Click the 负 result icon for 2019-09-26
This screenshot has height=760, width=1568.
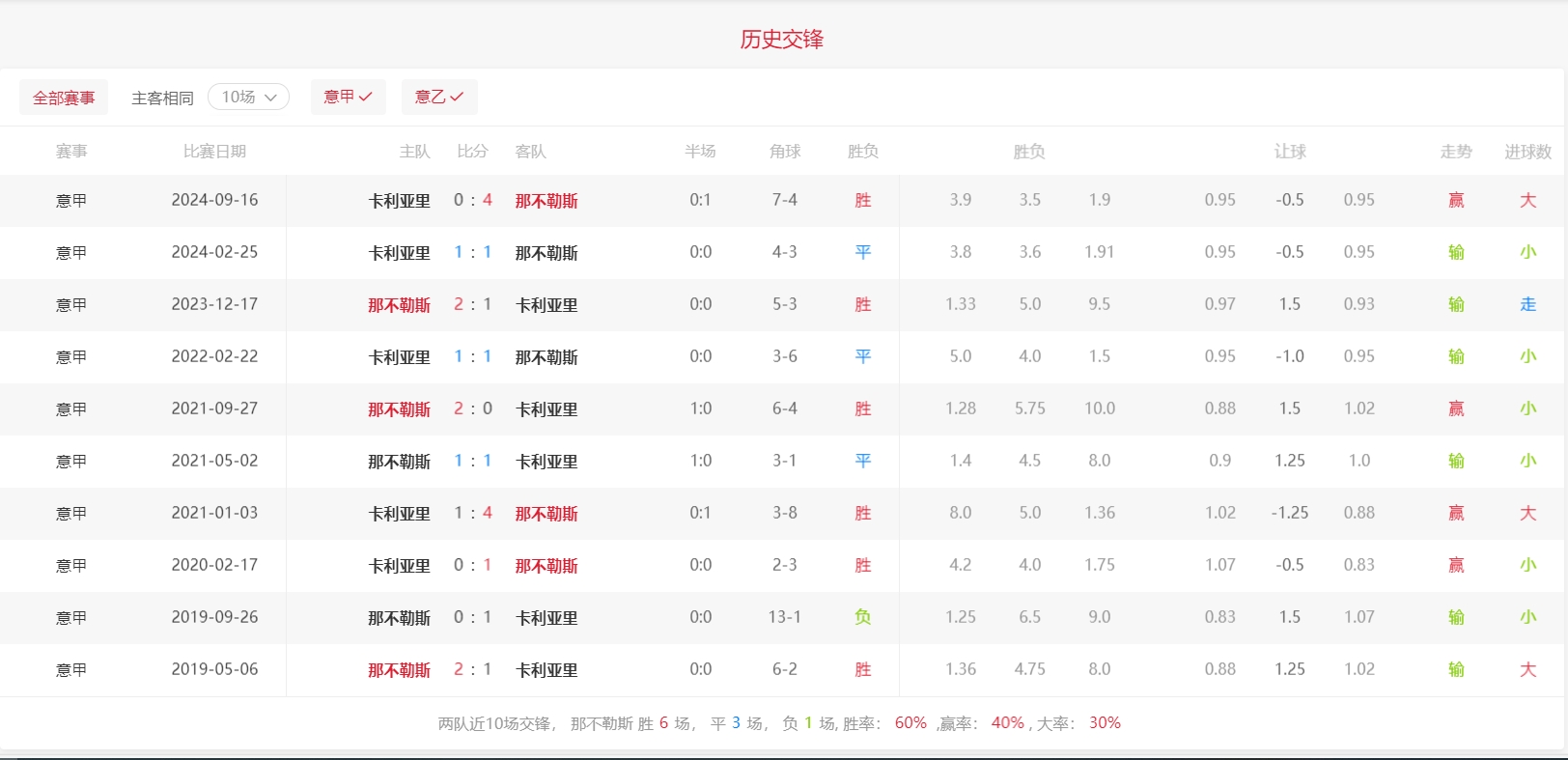coord(863,617)
